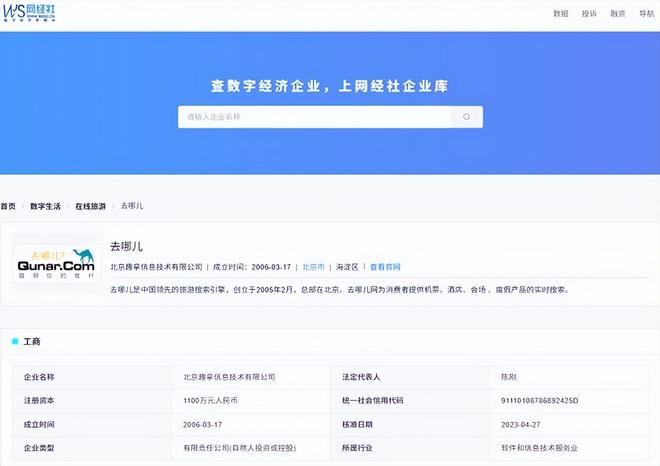Click the cyan marker beside 工商
Viewport: 660px width, 466px height.
point(15,341)
